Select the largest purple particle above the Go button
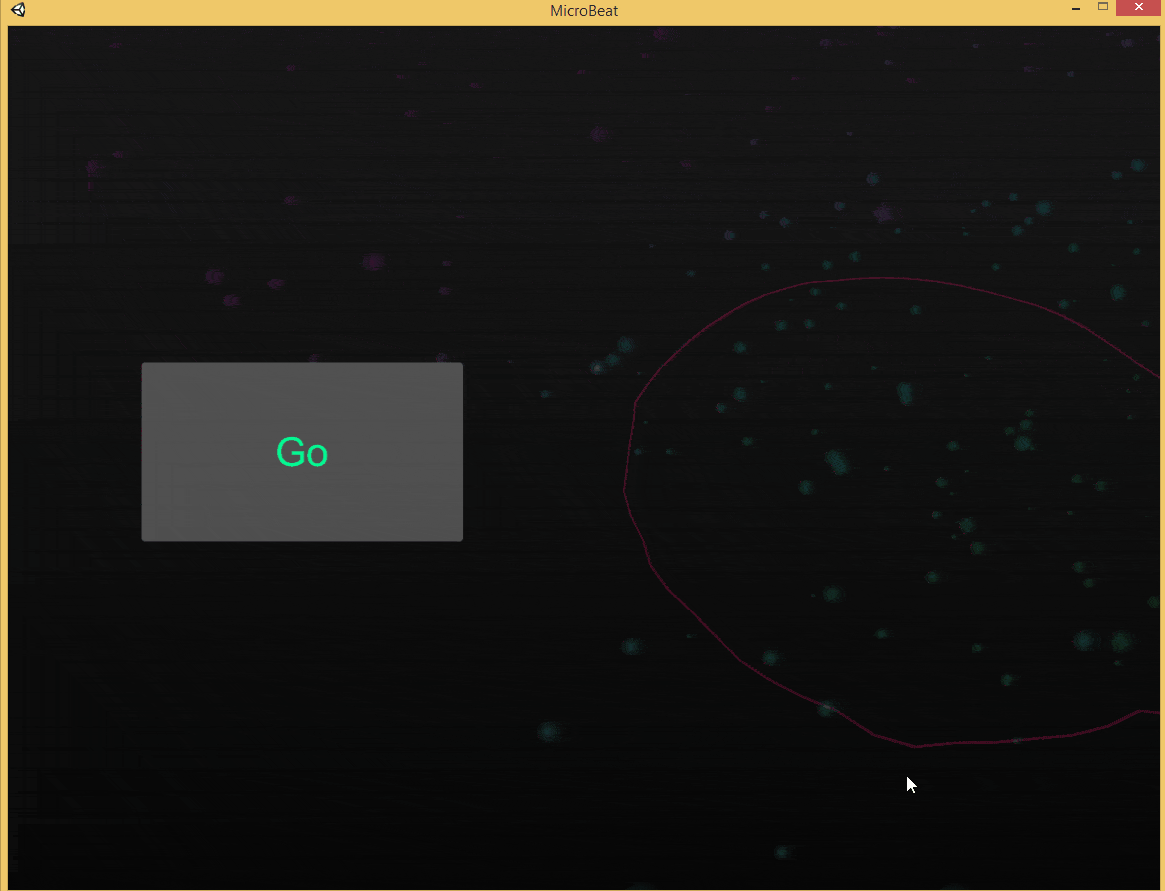 374,262
